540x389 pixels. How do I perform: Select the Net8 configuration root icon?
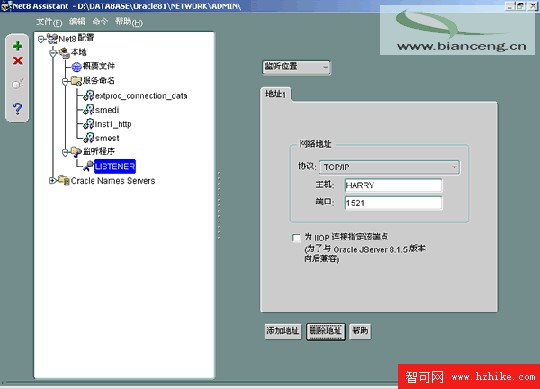(x=52, y=39)
